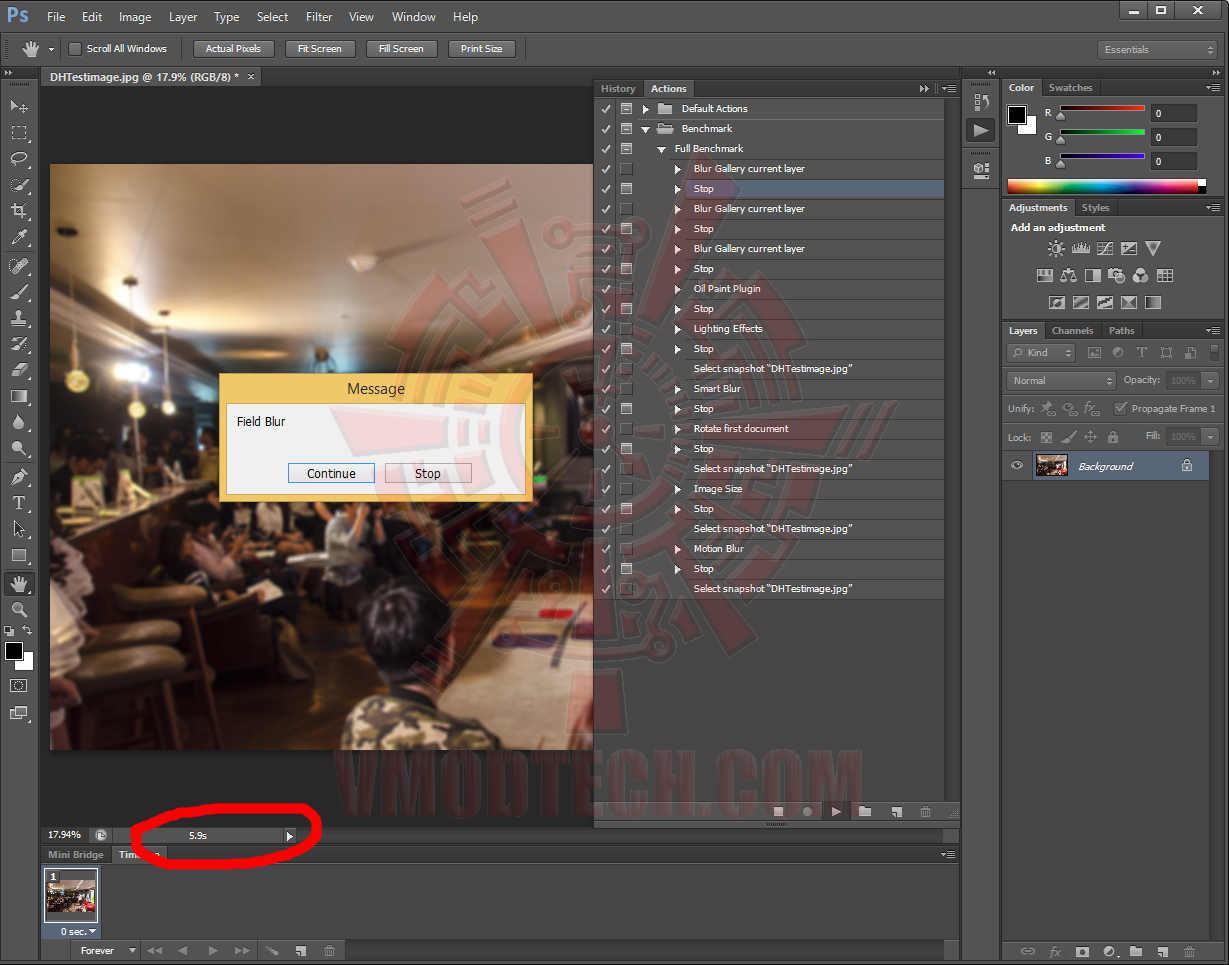Click the Fit Screen button

pos(320,49)
